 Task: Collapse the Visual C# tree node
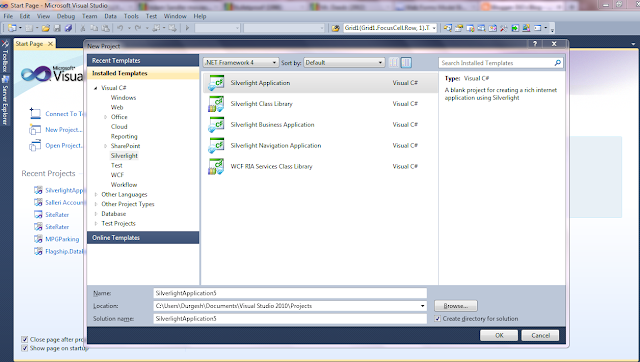96,88
